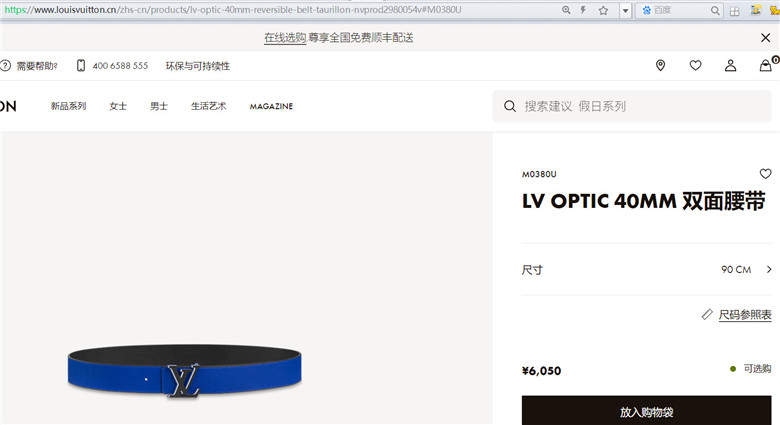Expand the size selector showing 90 CM
The width and height of the screenshot is (780, 425).
coord(647,269)
